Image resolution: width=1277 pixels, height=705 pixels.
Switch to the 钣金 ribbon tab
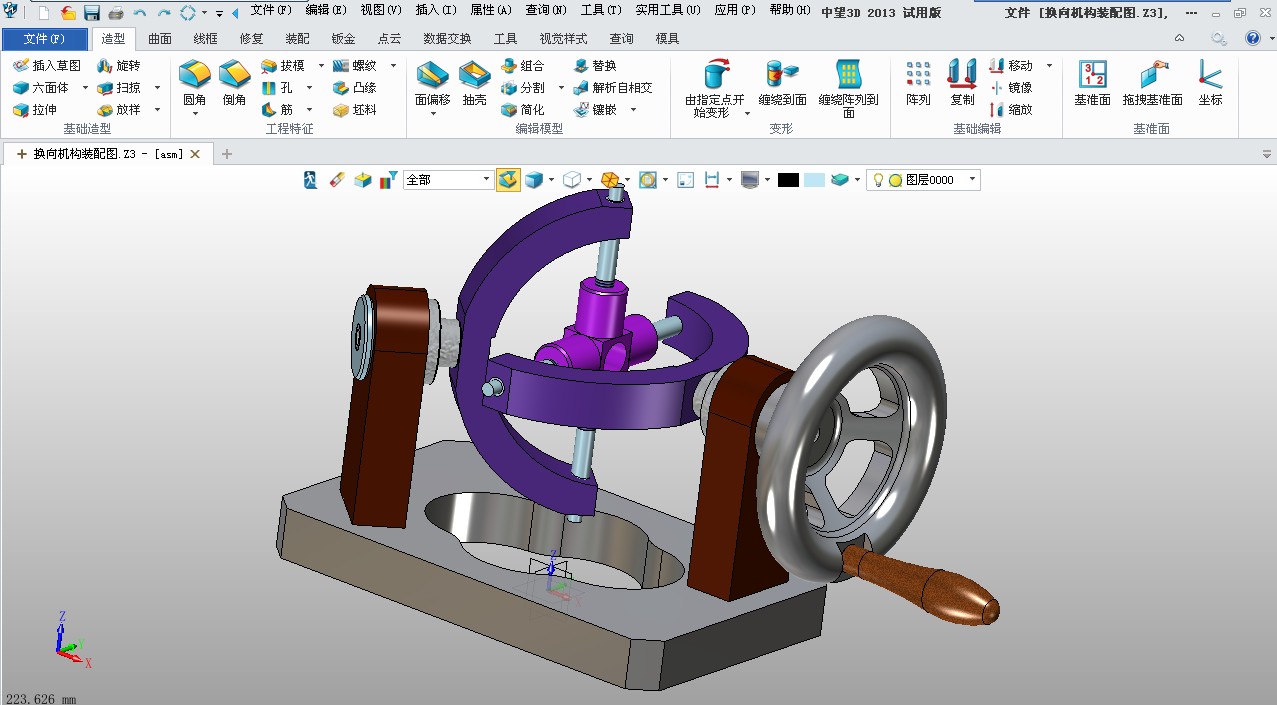click(x=343, y=38)
